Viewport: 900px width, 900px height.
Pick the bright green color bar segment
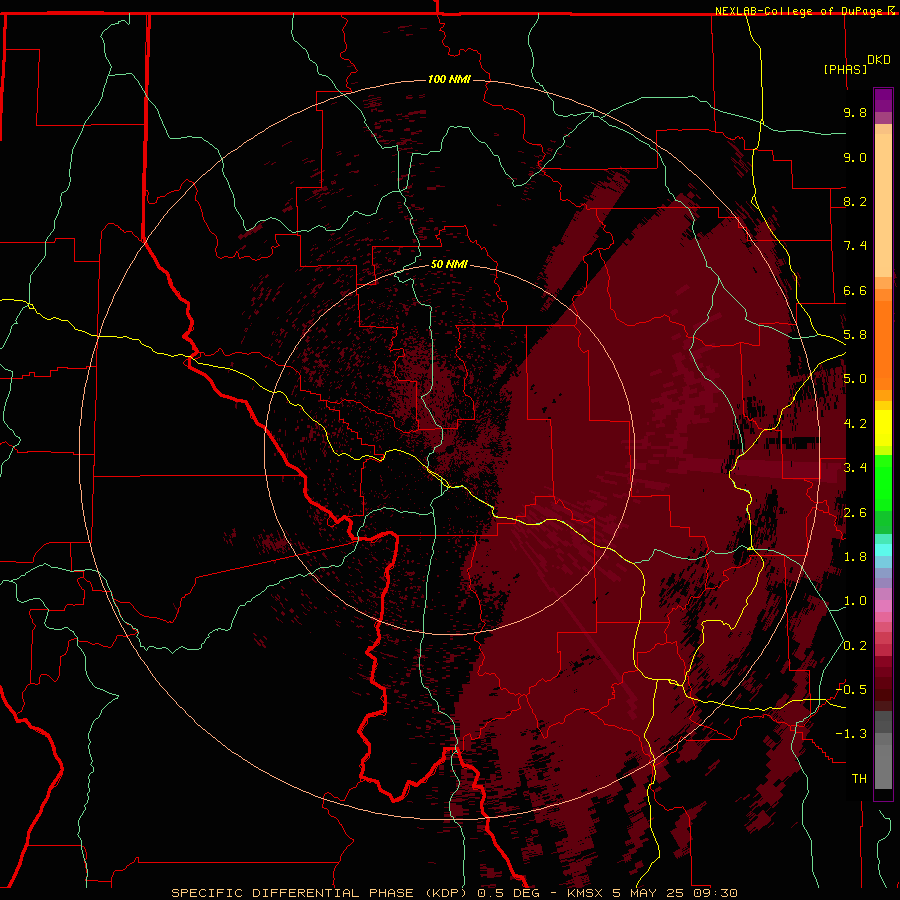click(883, 483)
